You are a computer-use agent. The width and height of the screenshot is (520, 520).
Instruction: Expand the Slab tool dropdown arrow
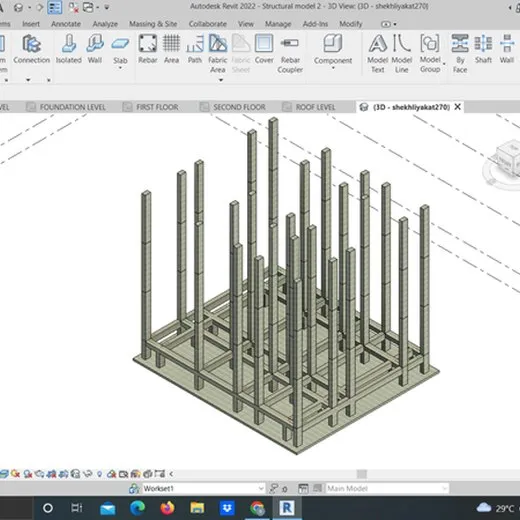pyautogui.click(x=120, y=68)
